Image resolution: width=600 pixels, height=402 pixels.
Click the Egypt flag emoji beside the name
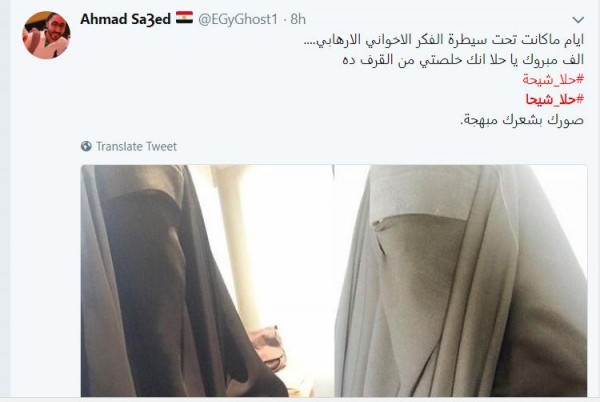(184, 18)
